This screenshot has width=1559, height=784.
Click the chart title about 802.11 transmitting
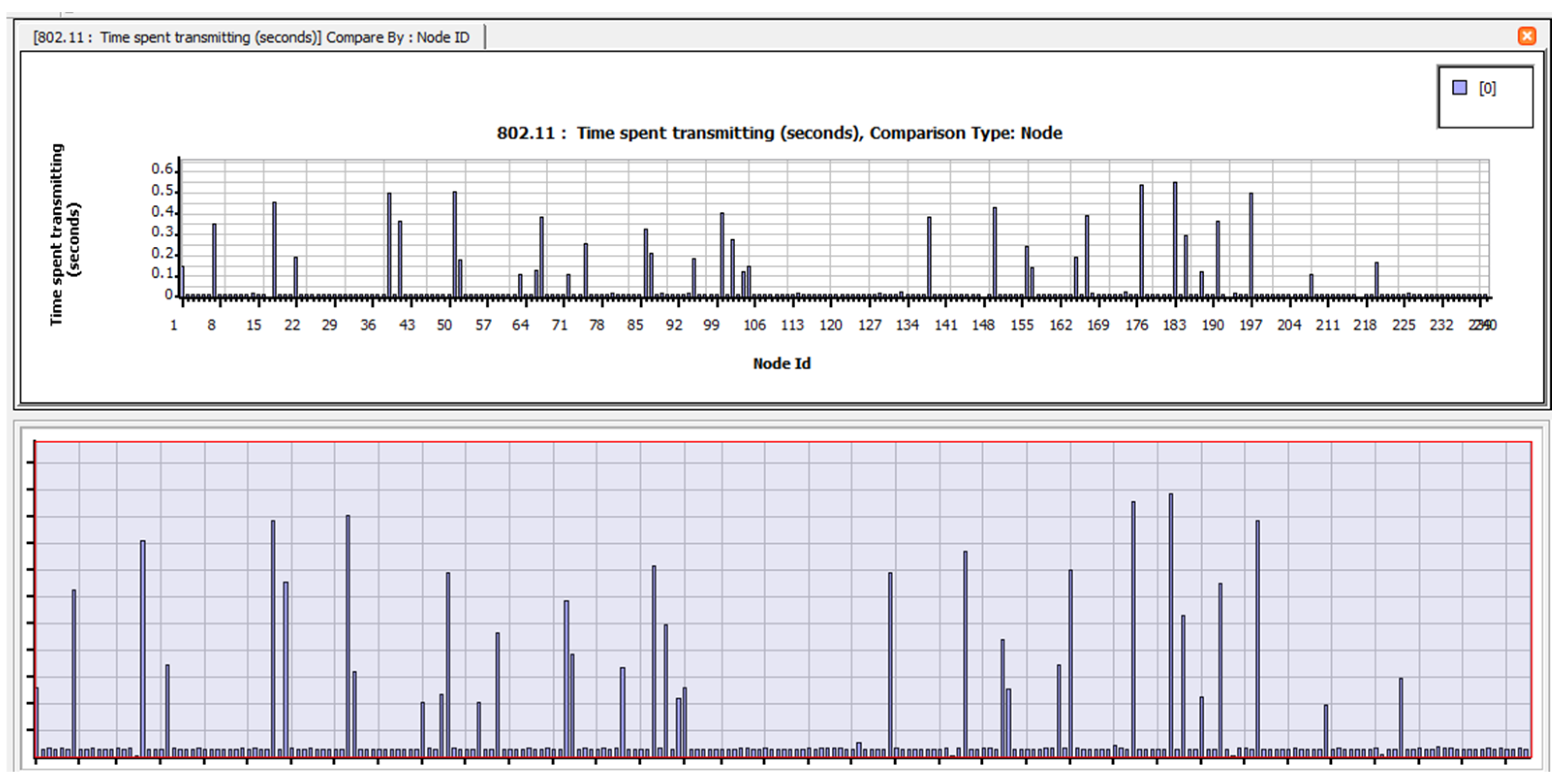(x=779, y=133)
